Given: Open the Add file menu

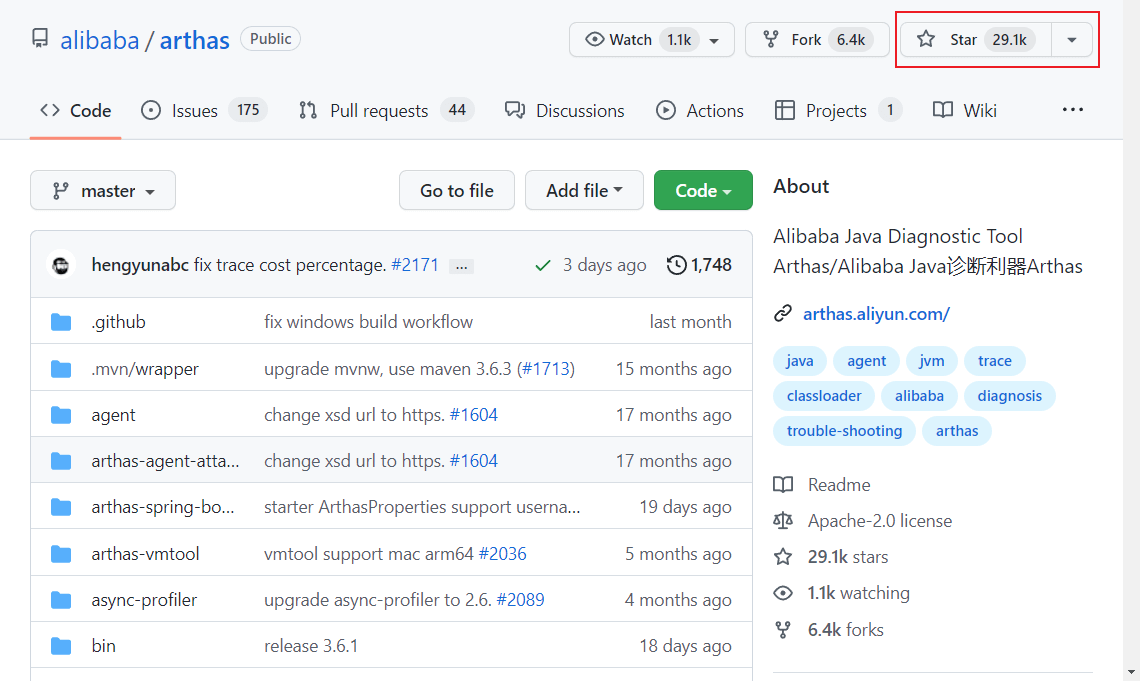Looking at the screenshot, I should (x=584, y=191).
